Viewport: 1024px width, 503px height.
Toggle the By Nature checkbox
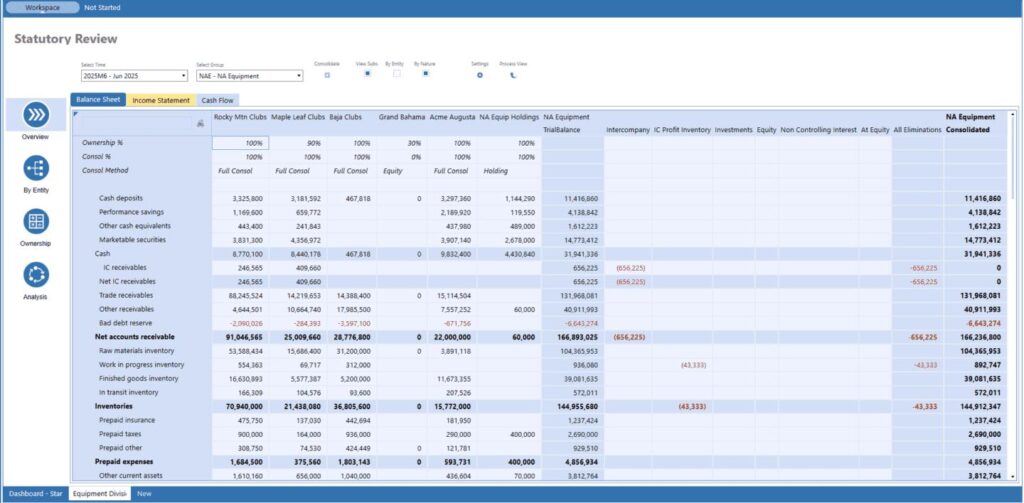coord(425,74)
